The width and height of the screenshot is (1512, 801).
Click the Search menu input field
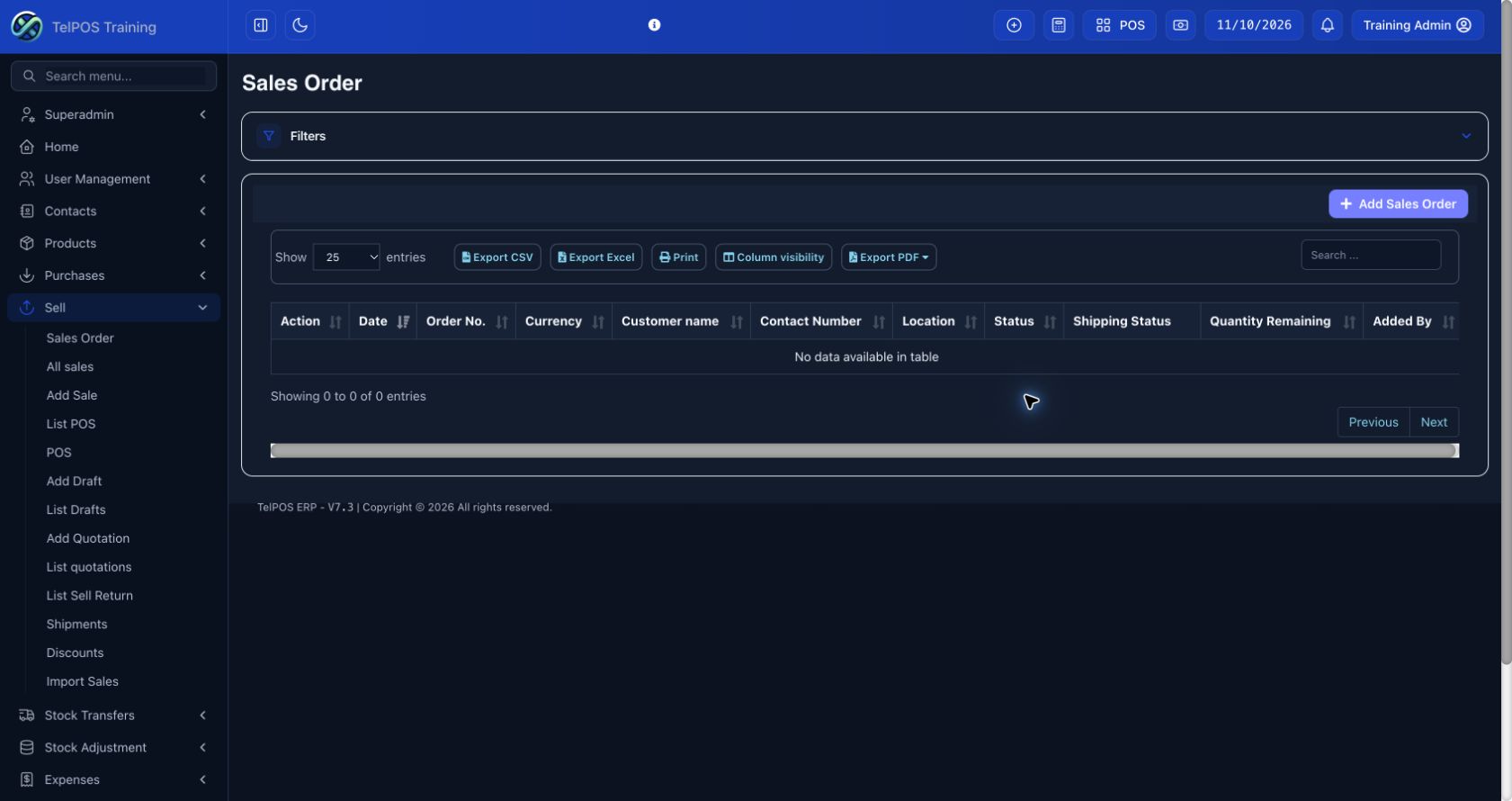click(x=114, y=76)
